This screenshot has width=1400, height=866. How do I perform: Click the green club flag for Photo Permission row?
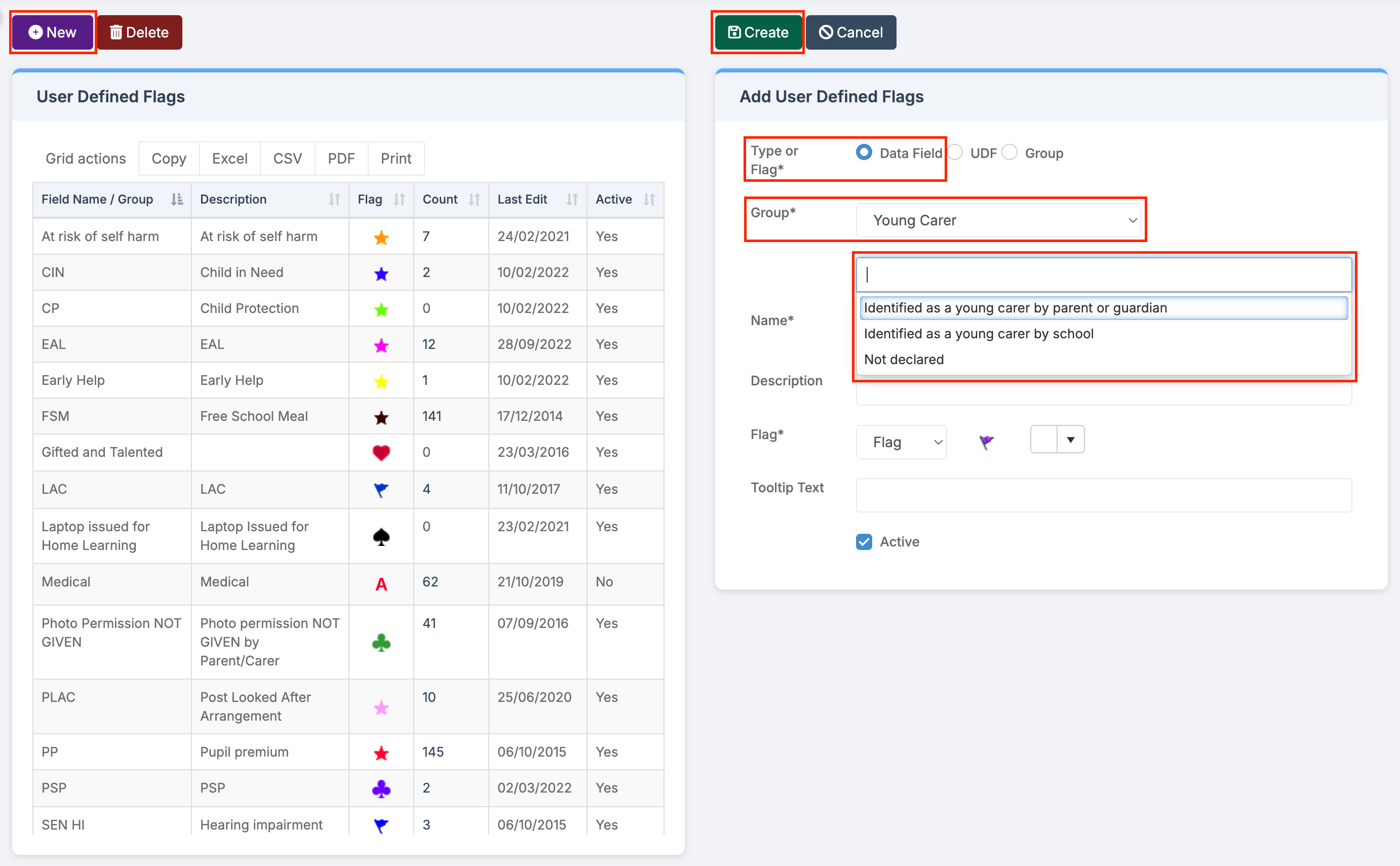click(x=381, y=643)
